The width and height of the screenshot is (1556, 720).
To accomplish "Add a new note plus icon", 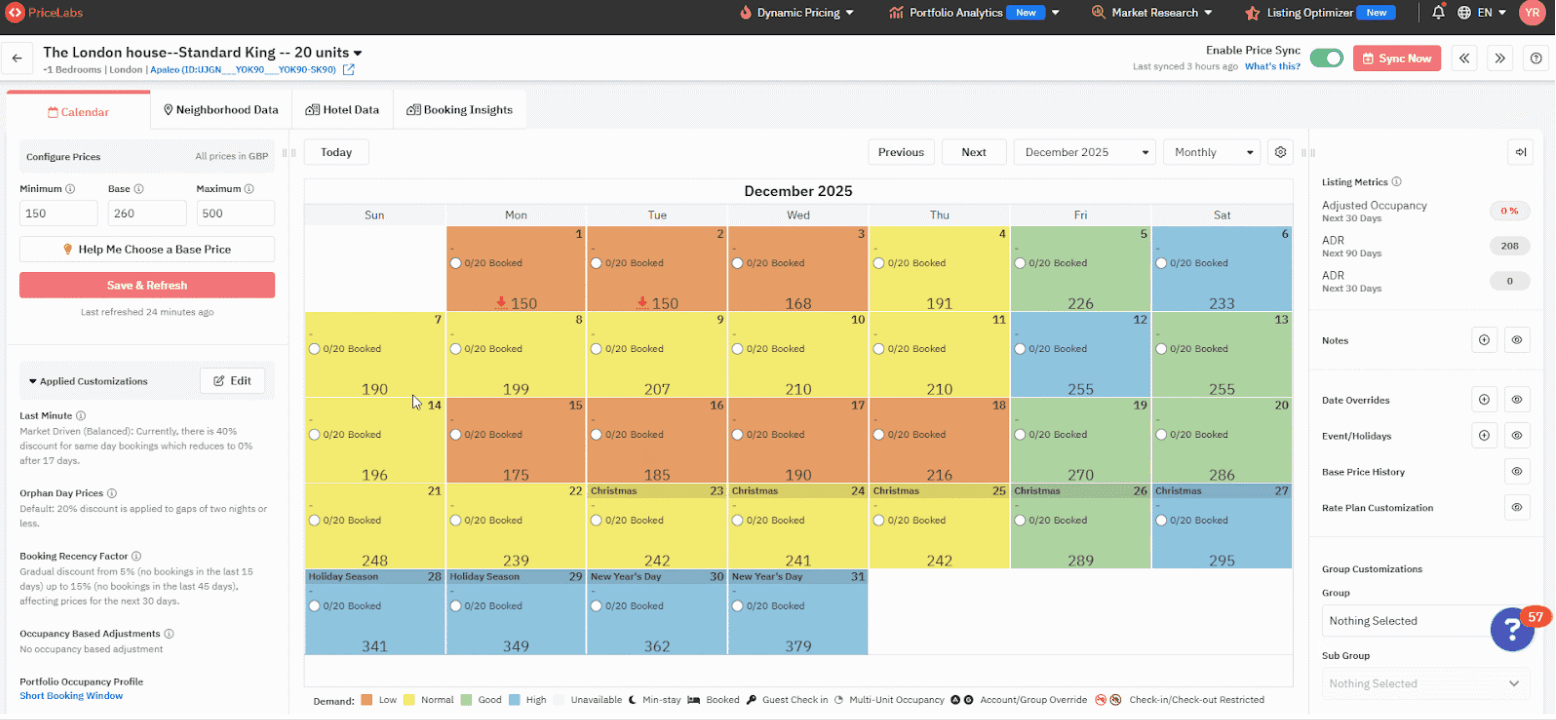I will tap(1484, 340).
